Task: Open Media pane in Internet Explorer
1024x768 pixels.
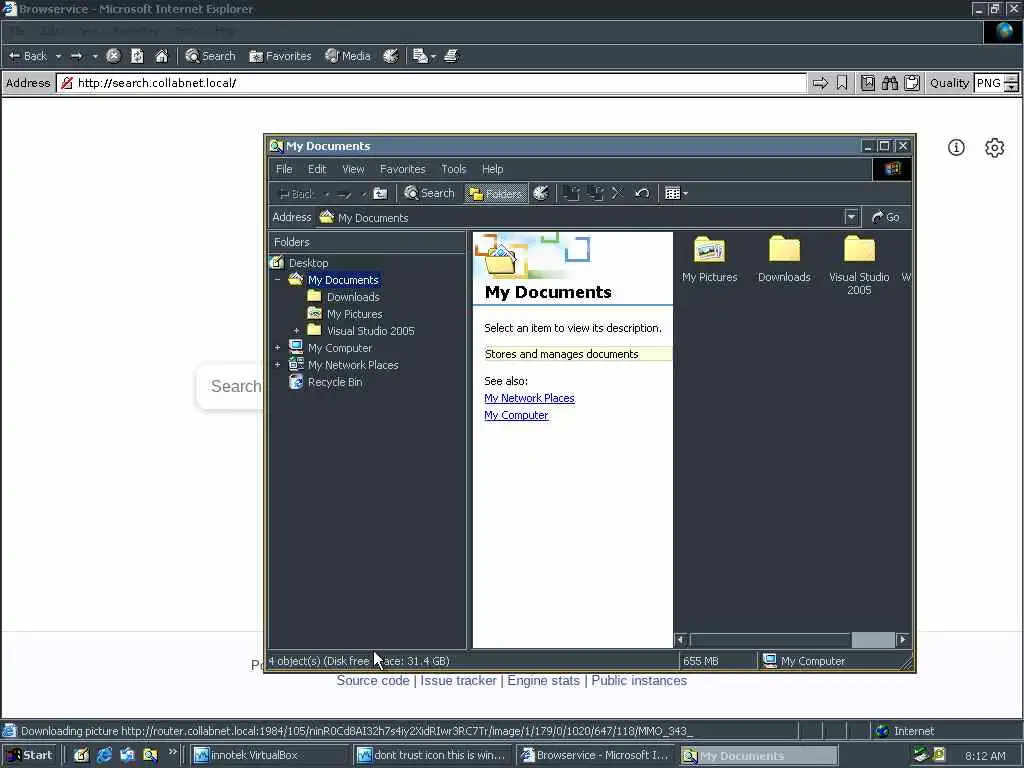Action: click(348, 56)
